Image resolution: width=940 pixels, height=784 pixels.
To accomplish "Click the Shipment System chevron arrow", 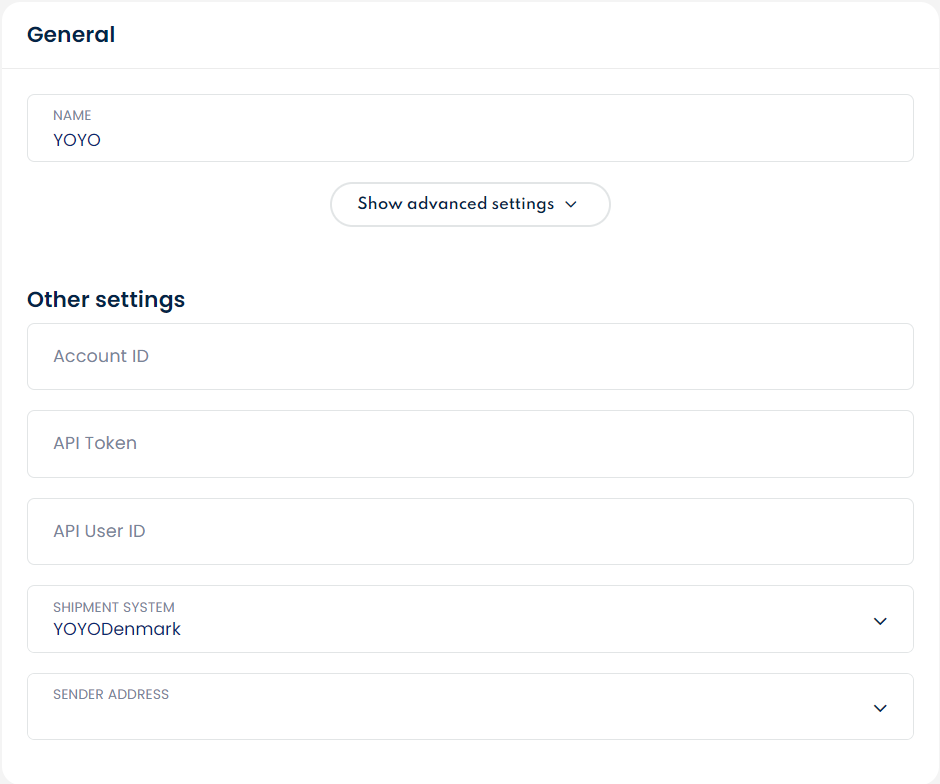I will 880,621.
